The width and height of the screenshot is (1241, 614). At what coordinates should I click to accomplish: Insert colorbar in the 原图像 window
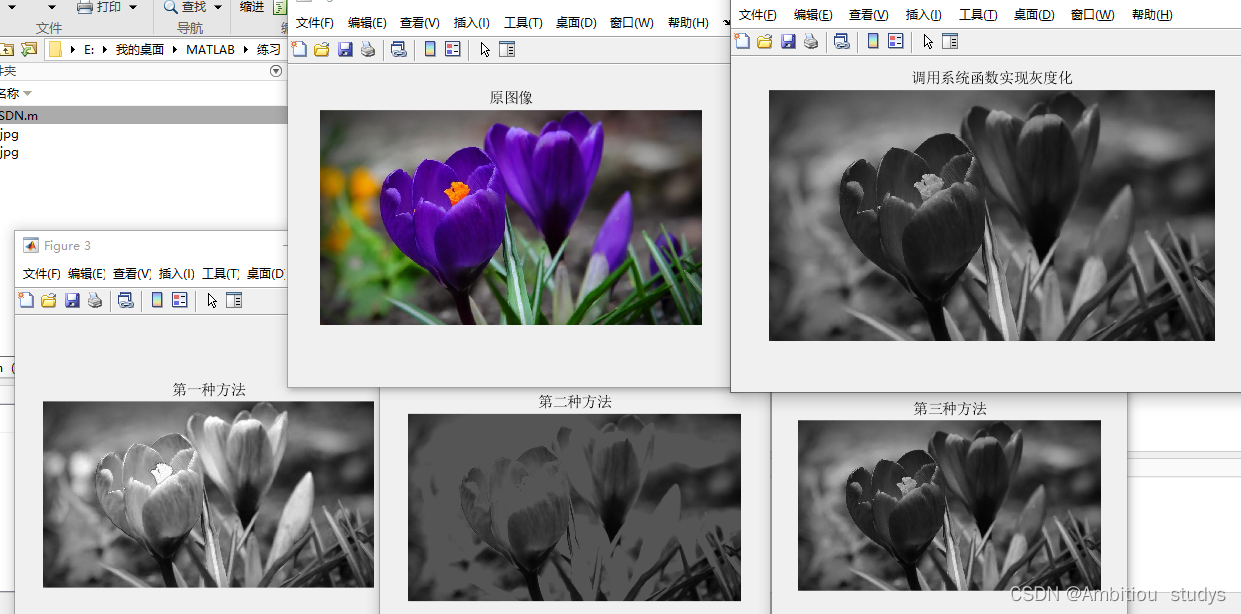tap(430, 49)
